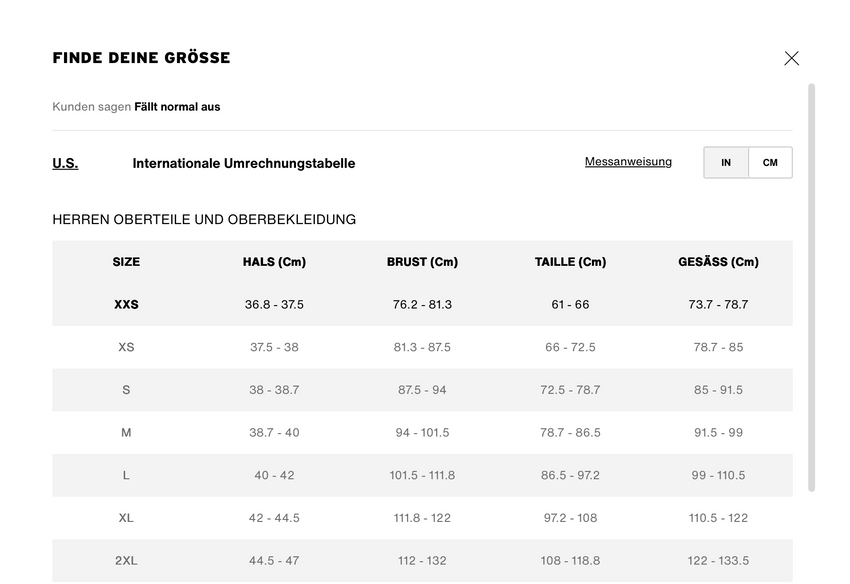This screenshot has width=850, height=584.
Task: Switch measurements to CM
Action: [770, 163]
